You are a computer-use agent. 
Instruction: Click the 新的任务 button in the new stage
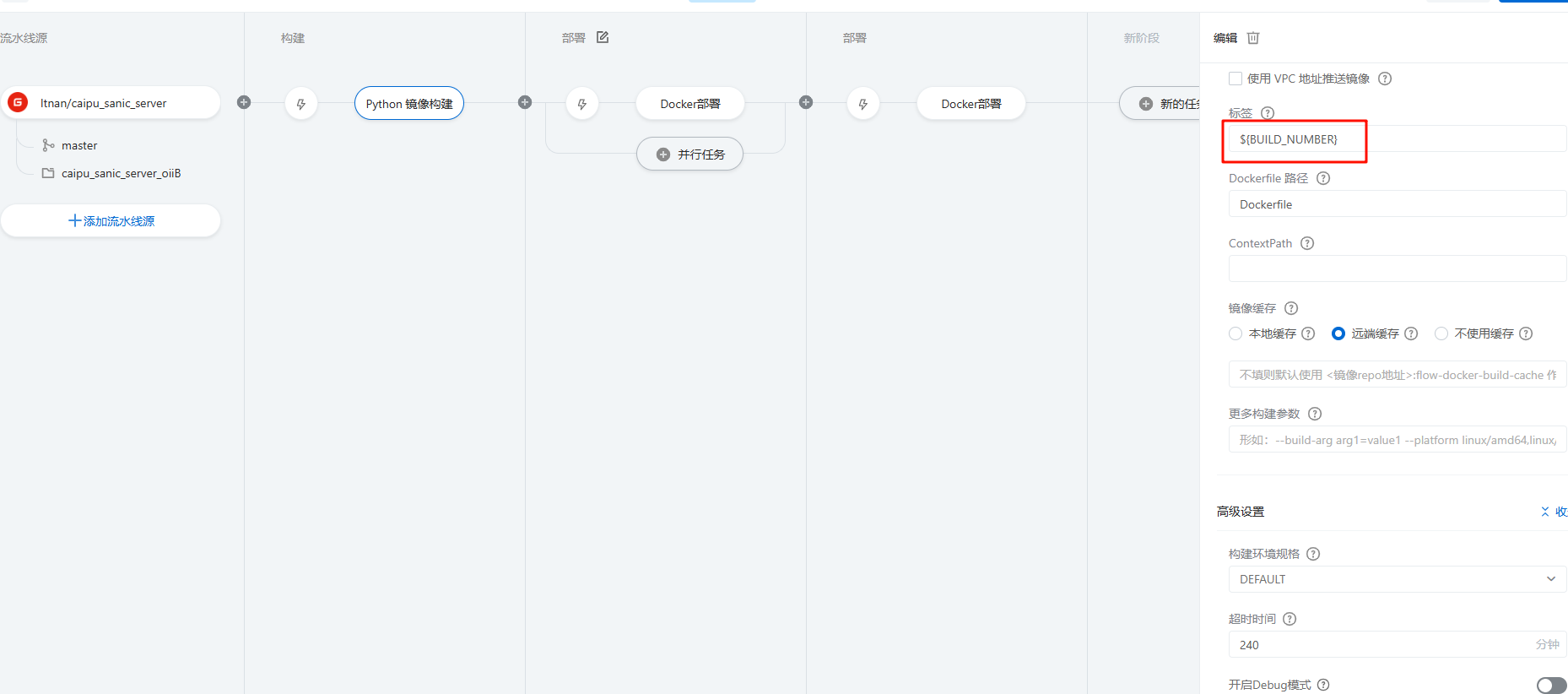(x=1160, y=104)
